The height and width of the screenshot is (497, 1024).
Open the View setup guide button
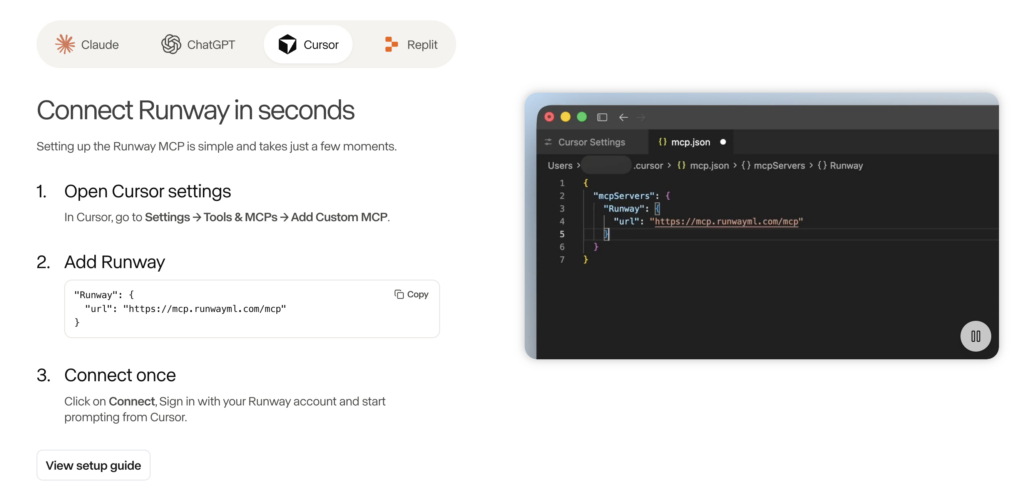click(93, 466)
